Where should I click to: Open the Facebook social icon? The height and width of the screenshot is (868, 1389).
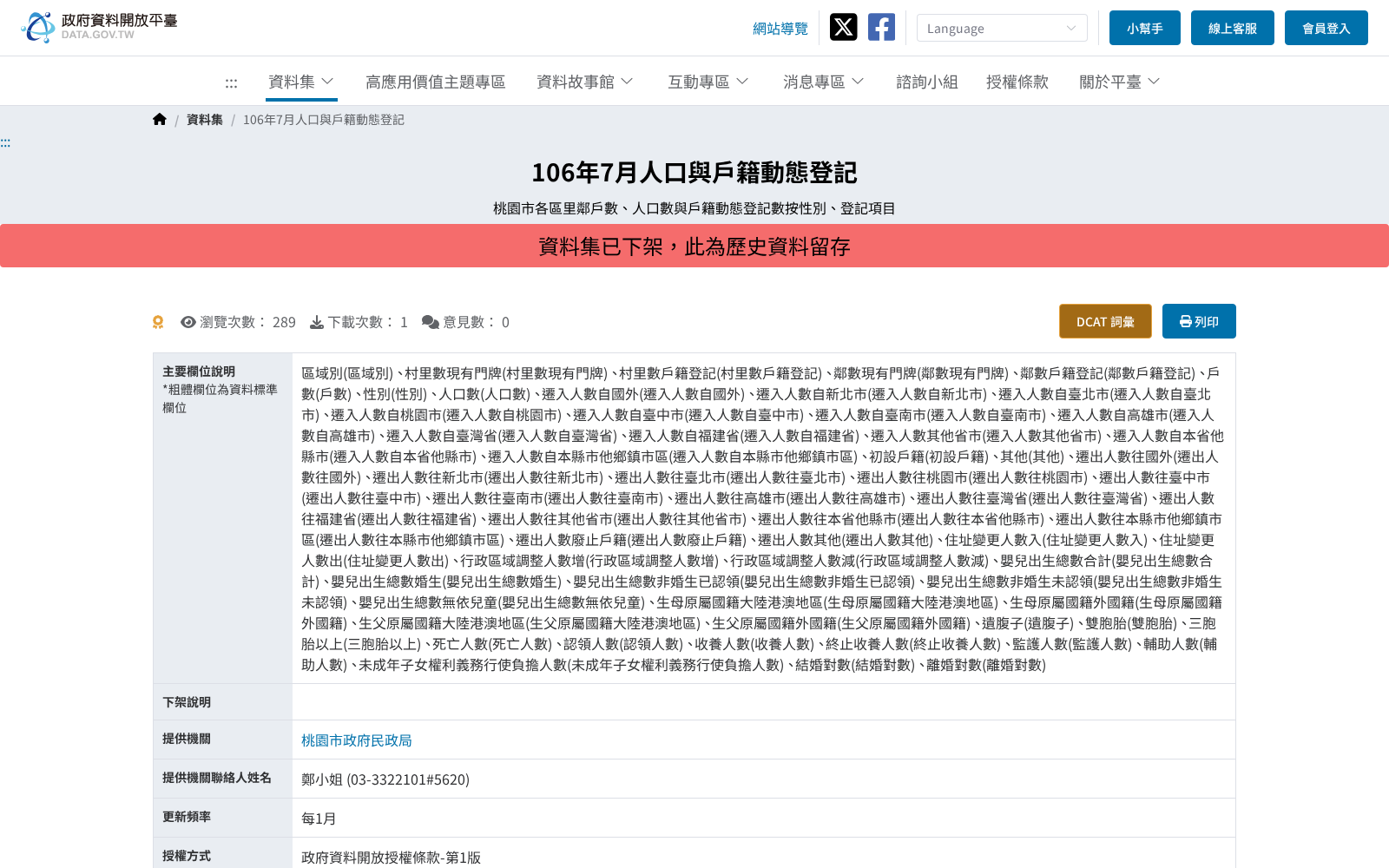click(x=881, y=27)
